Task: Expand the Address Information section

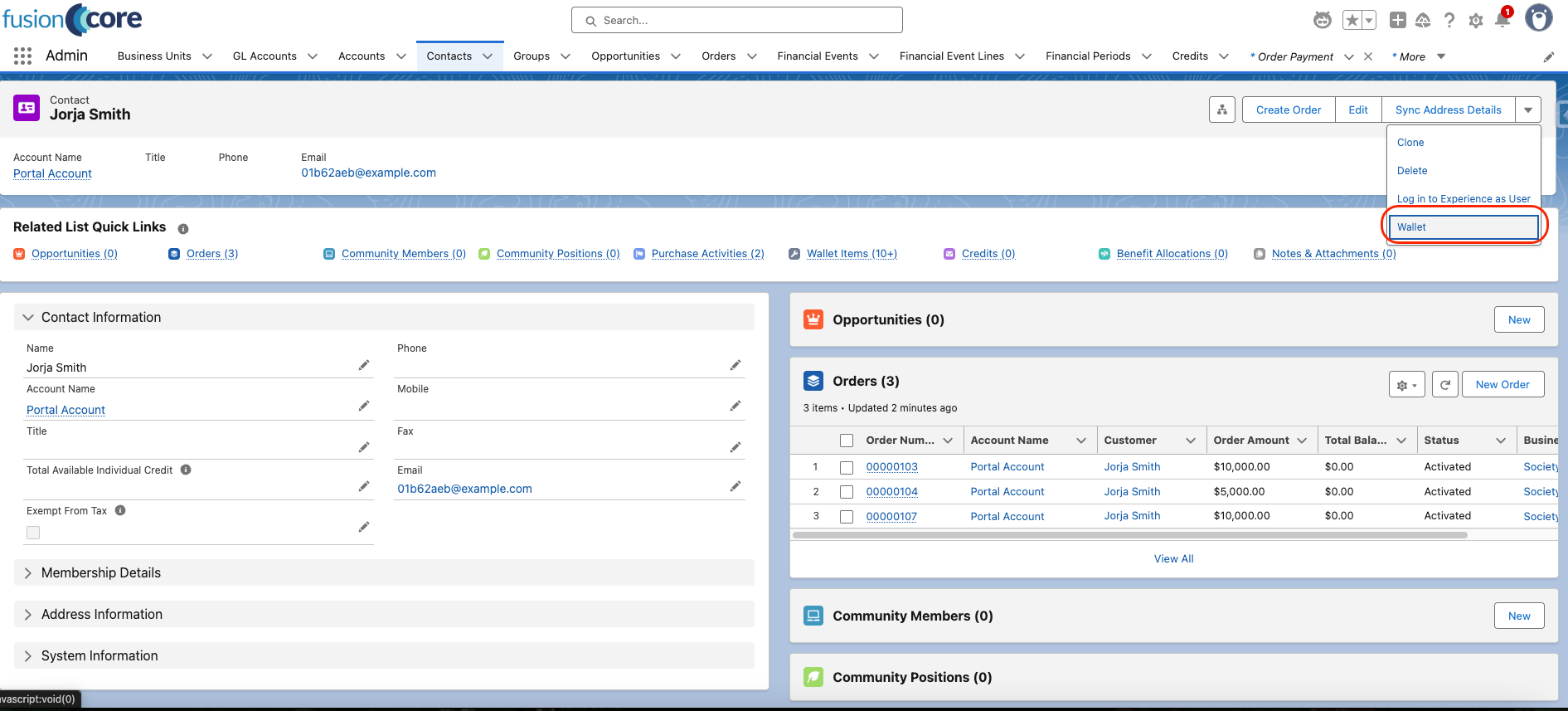Action: [384, 614]
